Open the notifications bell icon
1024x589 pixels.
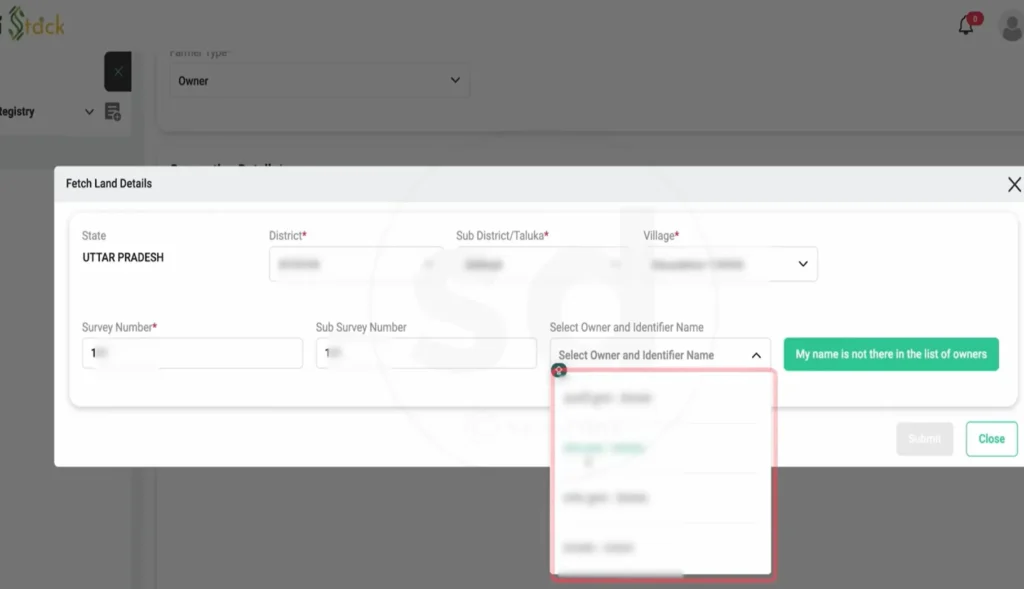(x=966, y=25)
